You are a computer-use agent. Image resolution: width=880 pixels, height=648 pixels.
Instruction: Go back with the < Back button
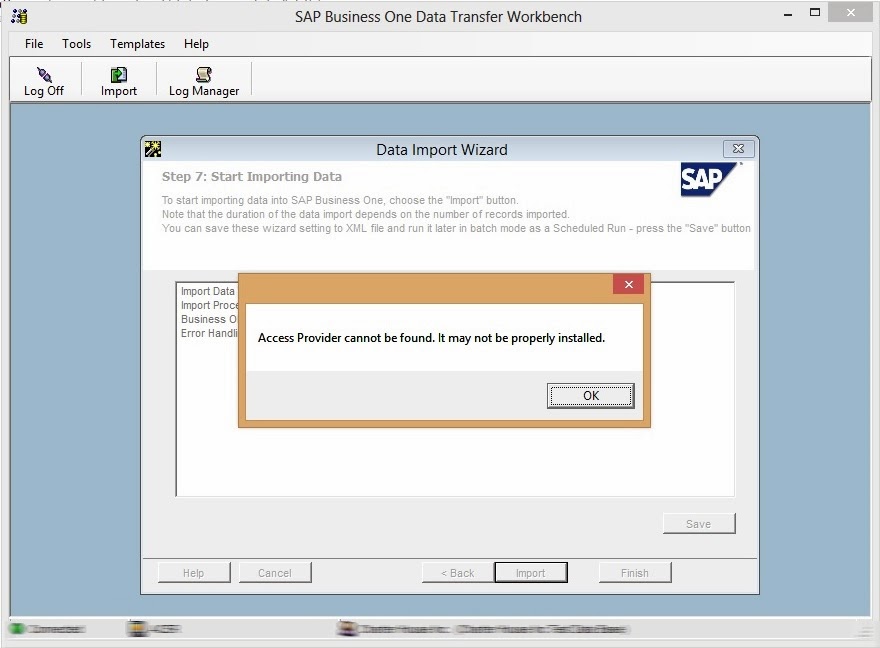(x=455, y=572)
